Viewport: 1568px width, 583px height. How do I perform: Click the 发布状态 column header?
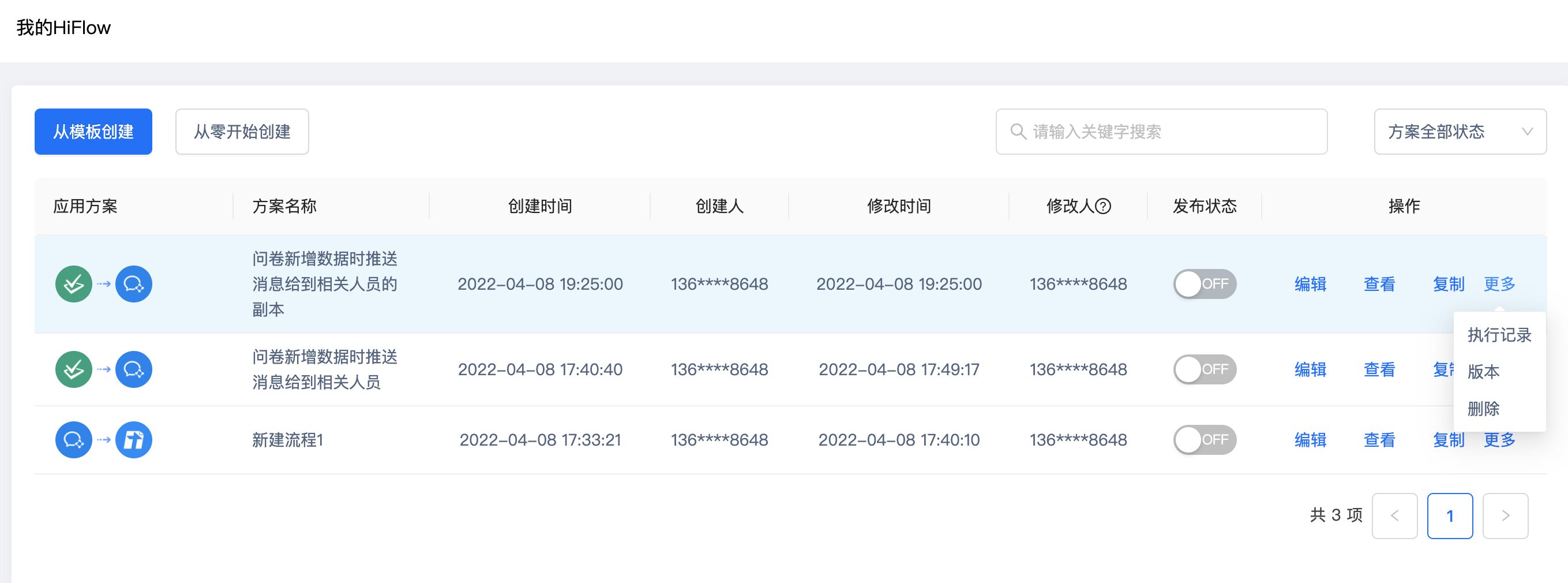click(1205, 207)
